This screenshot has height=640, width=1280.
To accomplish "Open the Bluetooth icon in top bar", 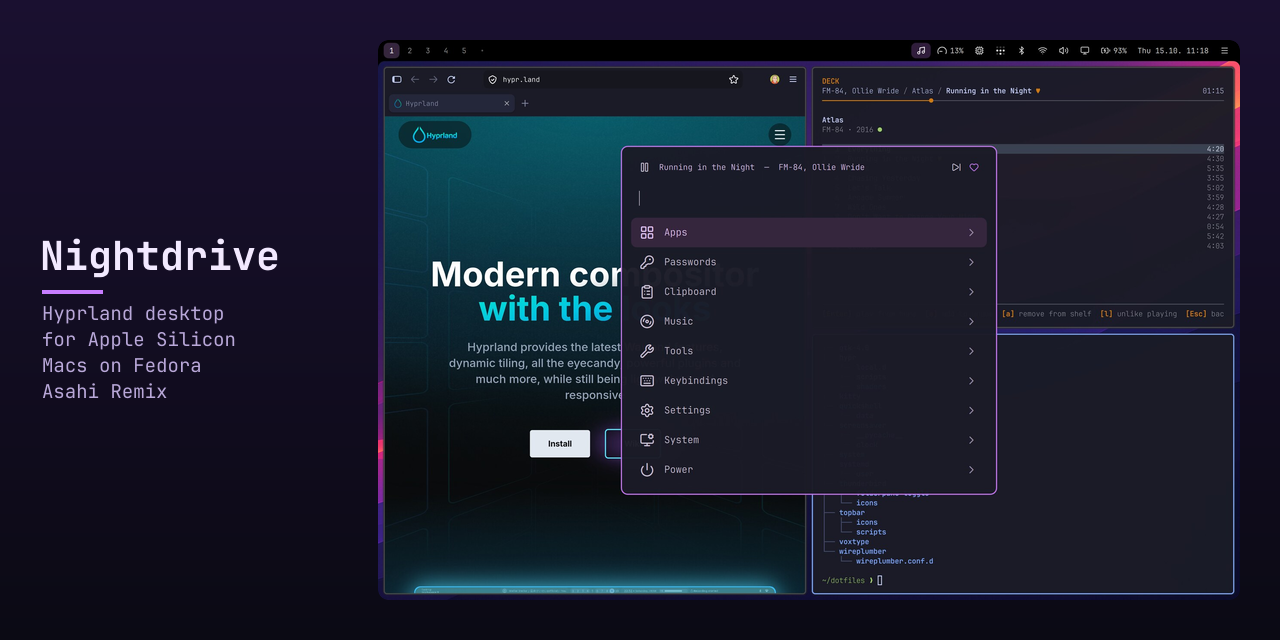I will tap(1021, 50).
